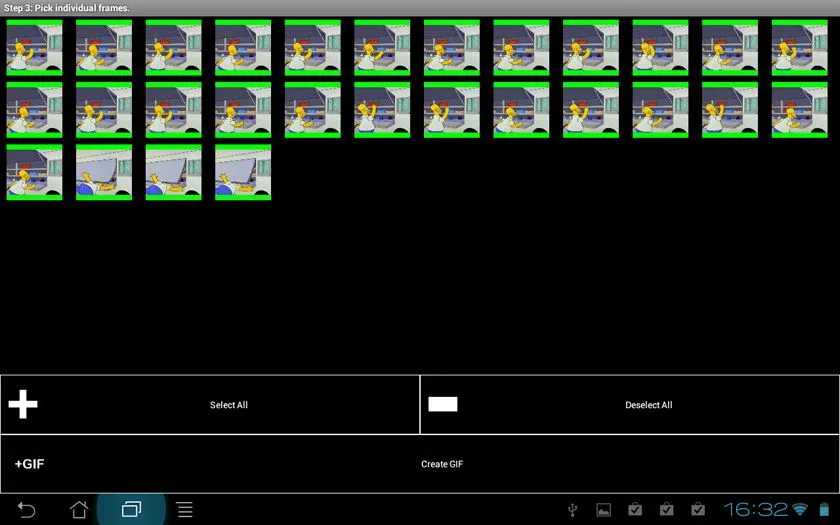Select the ninth frame in the second row

pos(591,110)
